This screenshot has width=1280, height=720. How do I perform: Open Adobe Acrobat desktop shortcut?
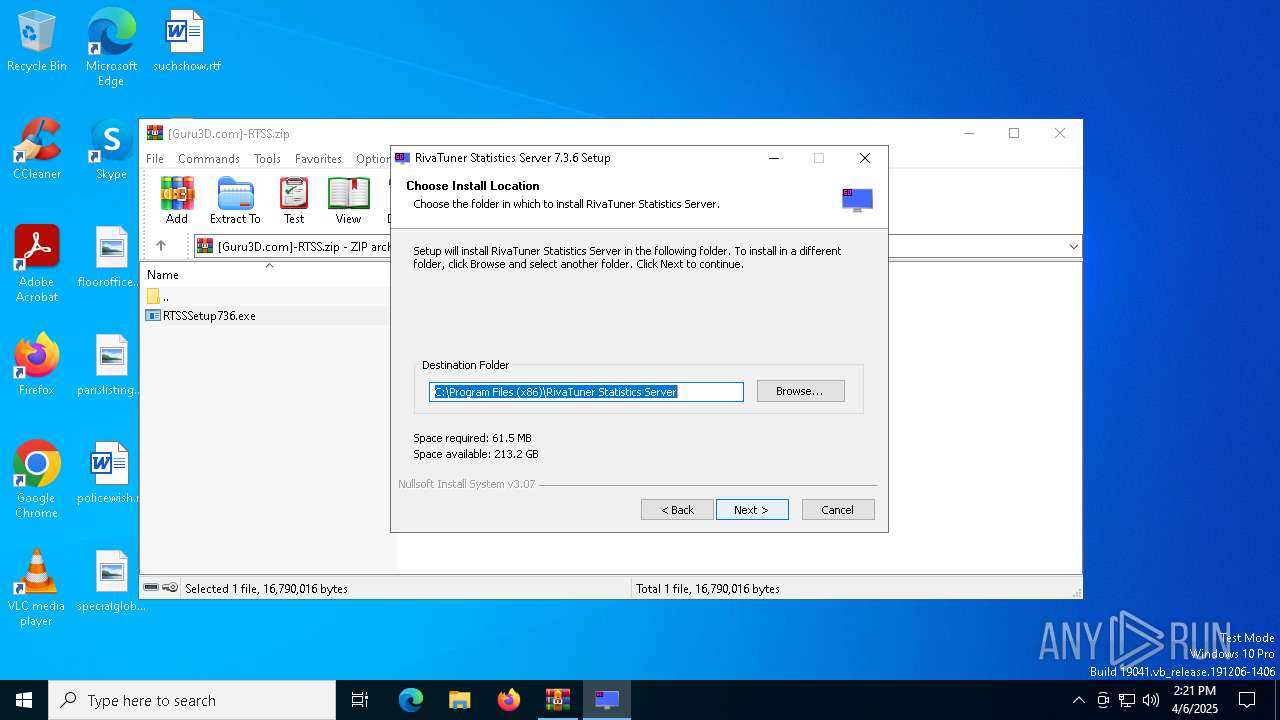(37, 264)
